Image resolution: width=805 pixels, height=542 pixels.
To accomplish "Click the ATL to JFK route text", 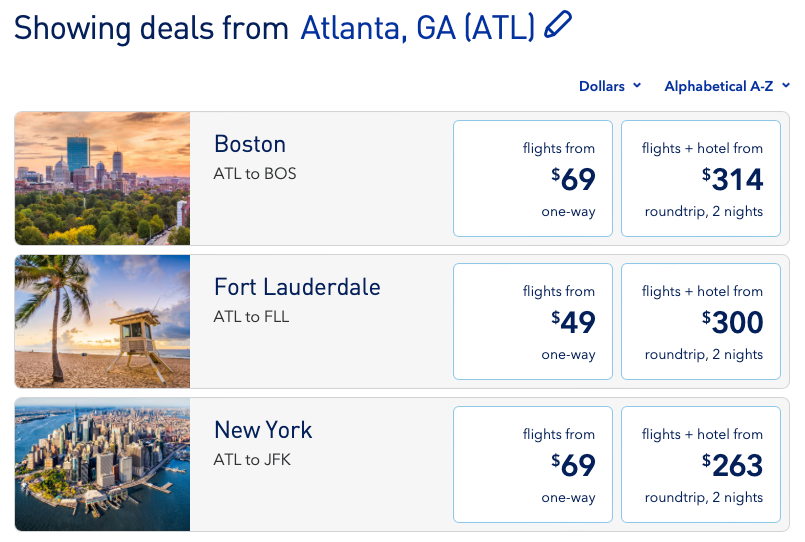I will click(x=253, y=460).
